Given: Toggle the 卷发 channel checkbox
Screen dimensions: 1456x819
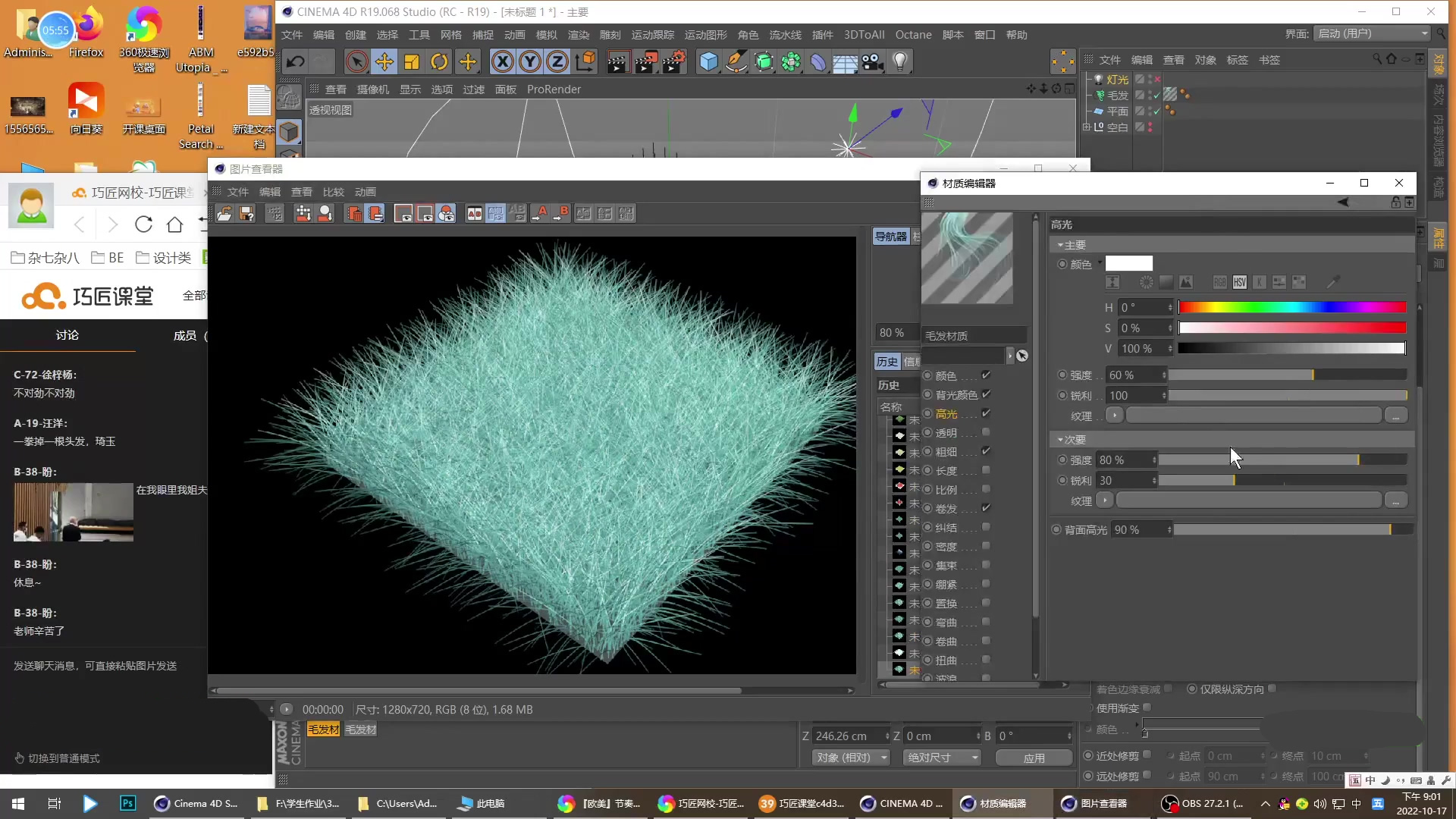Looking at the screenshot, I should pos(986,508).
